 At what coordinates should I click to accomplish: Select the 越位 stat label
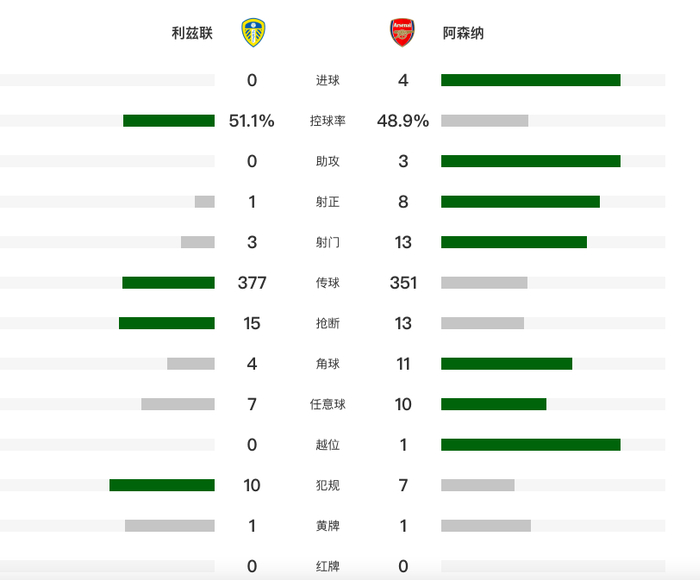(x=327, y=445)
